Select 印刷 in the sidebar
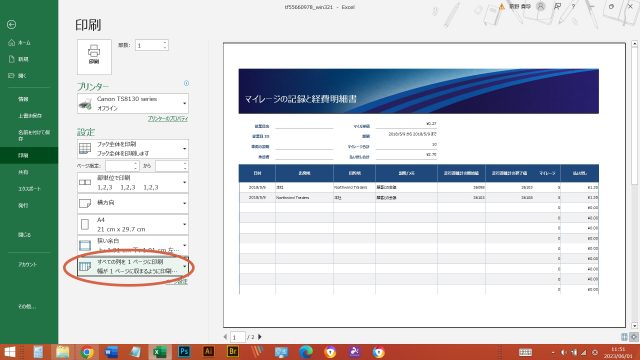 pos(29,155)
